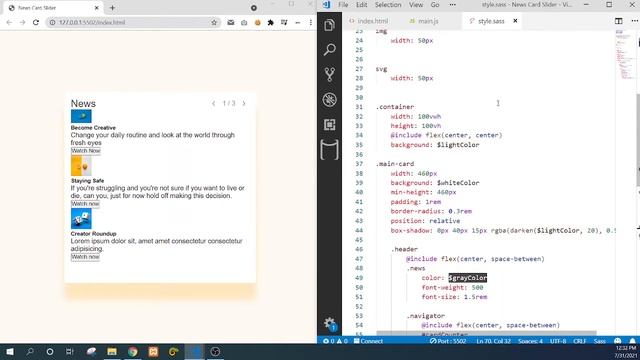This screenshot has height=360, width=640.
Task: Open the Selection menu
Action: [x=388, y=5]
